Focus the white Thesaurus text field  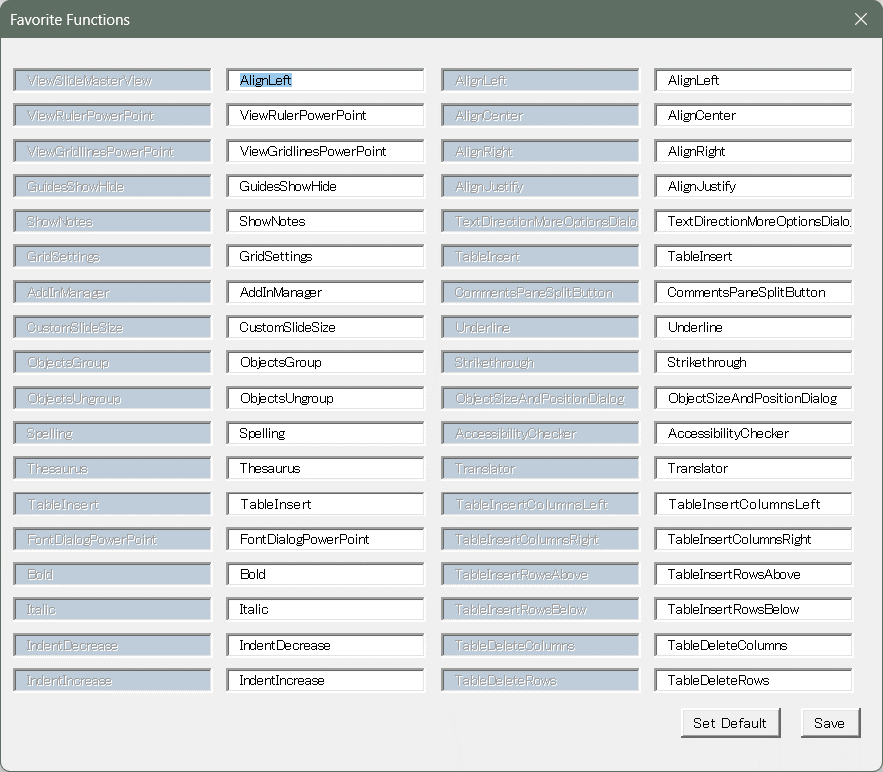click(325, 469)
